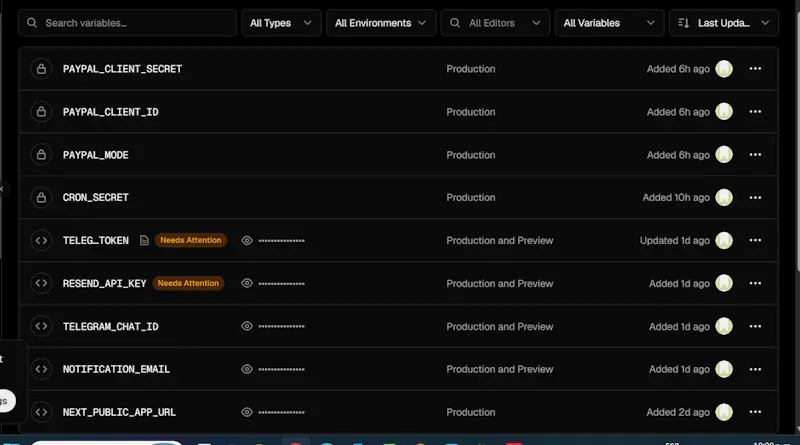
Task: Select the PAYPAL_CLIENT_ID variable name
Action: (x=111, y=112)
